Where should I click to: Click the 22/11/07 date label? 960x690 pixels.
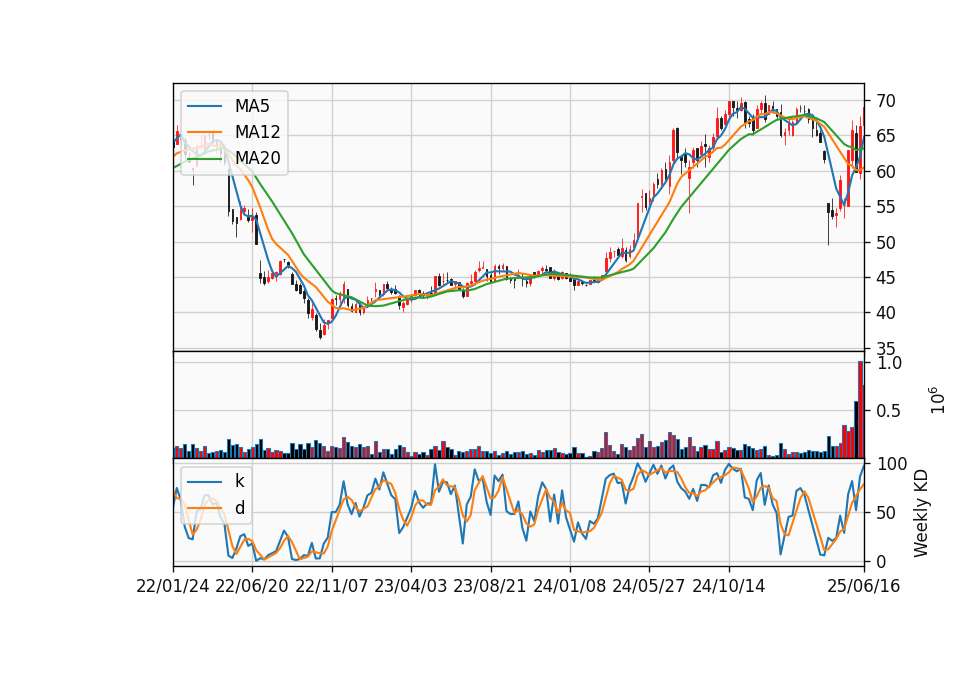pyautogui.click(x=332, y=586)
